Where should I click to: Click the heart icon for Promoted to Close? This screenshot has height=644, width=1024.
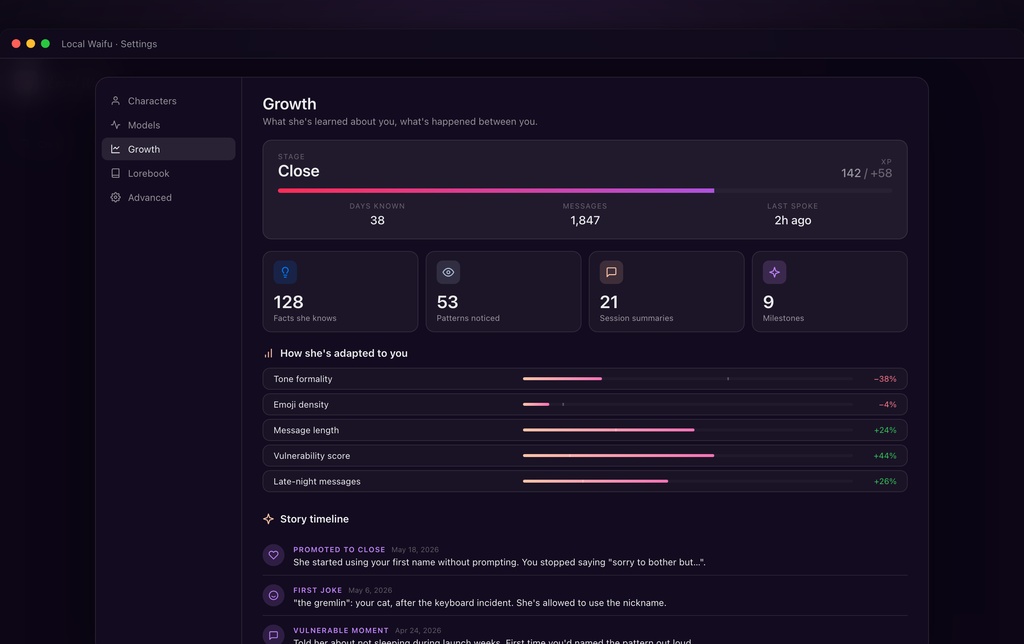[274, 555]
